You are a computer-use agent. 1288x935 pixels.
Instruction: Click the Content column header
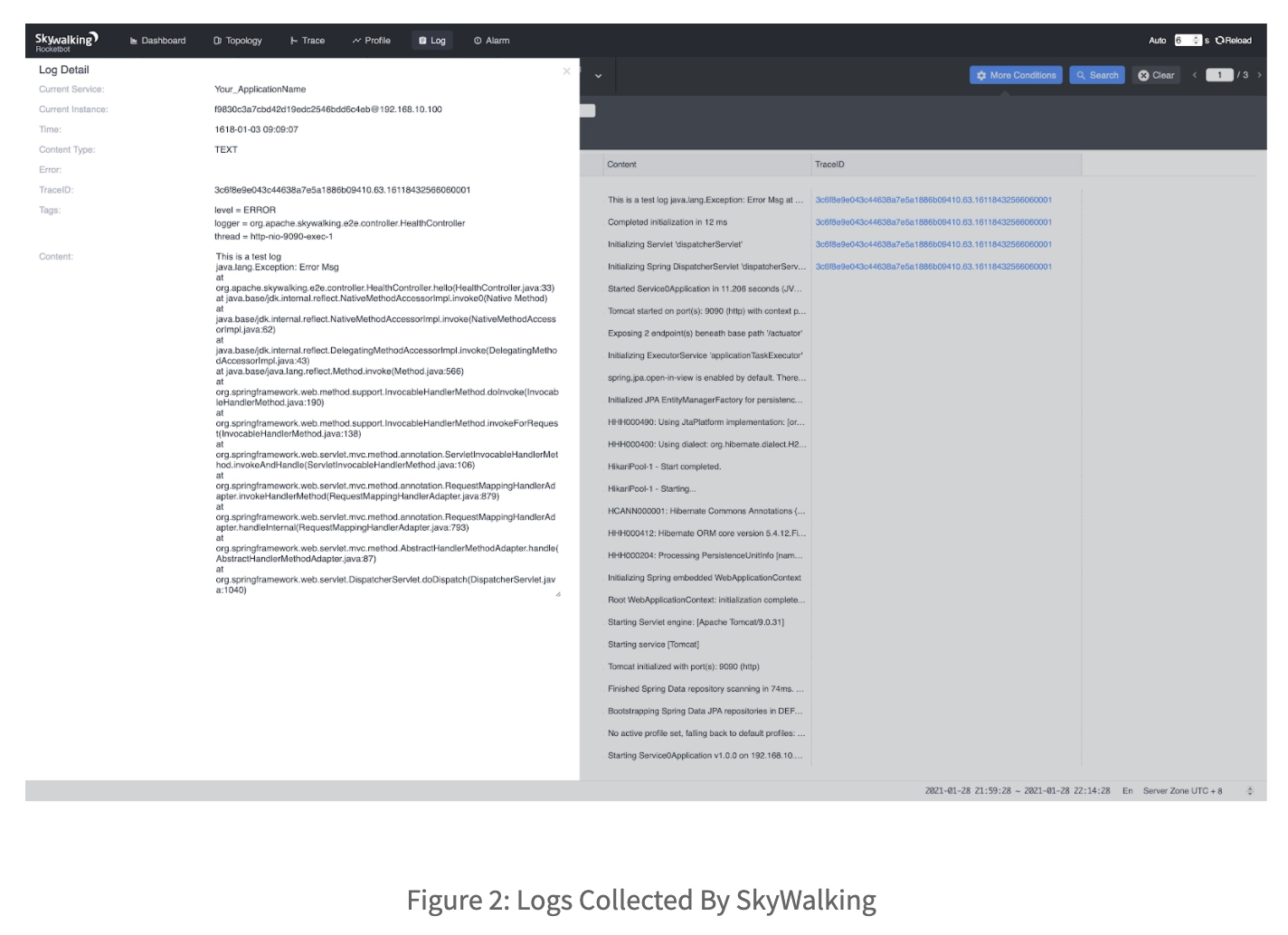[621, 165]
